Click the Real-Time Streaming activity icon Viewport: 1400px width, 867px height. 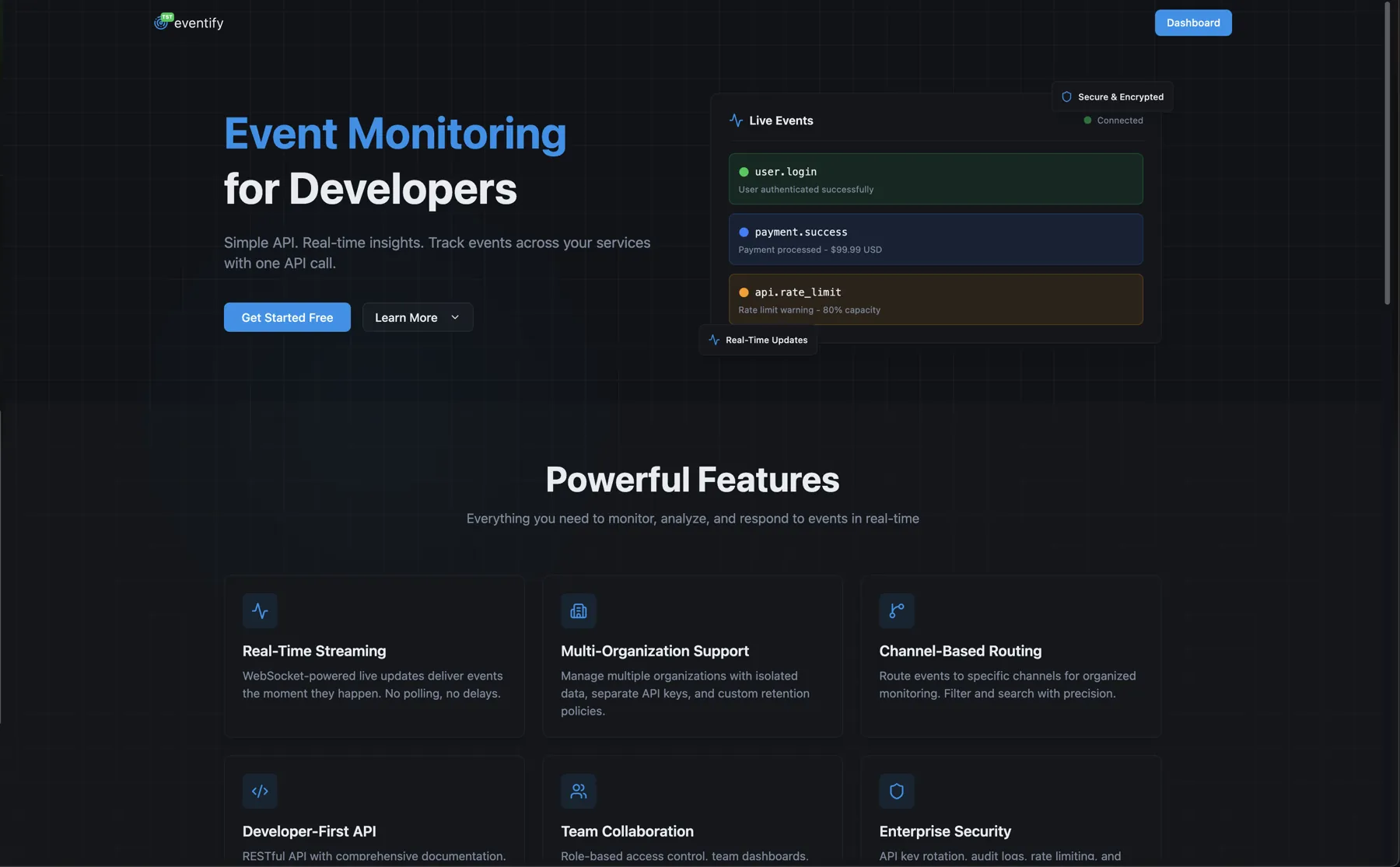point(260,611)
